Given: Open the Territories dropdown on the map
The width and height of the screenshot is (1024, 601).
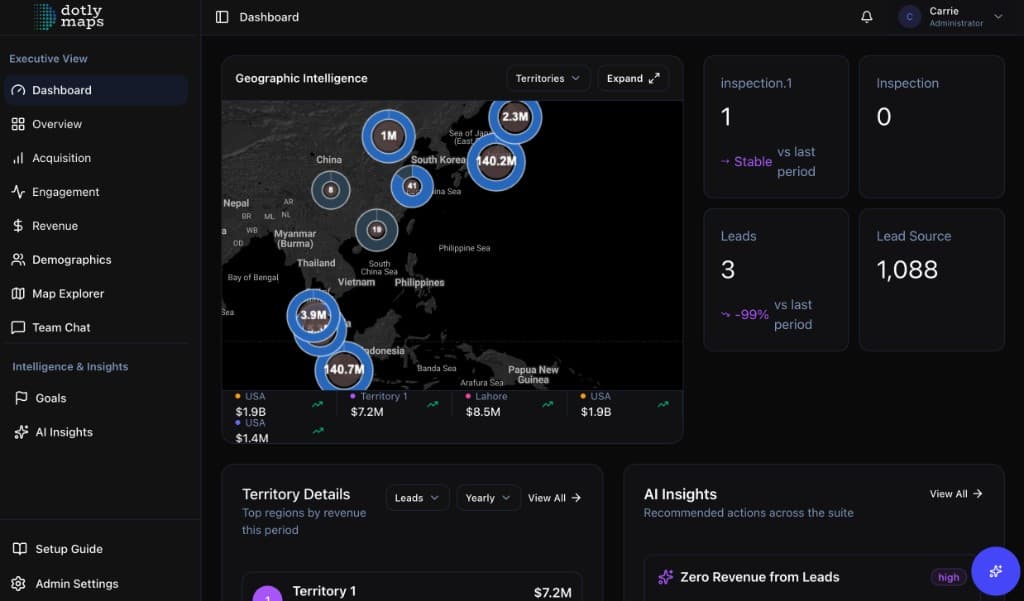Looking at the screenshot, I should pyautogui.click(x=548, y=78).
